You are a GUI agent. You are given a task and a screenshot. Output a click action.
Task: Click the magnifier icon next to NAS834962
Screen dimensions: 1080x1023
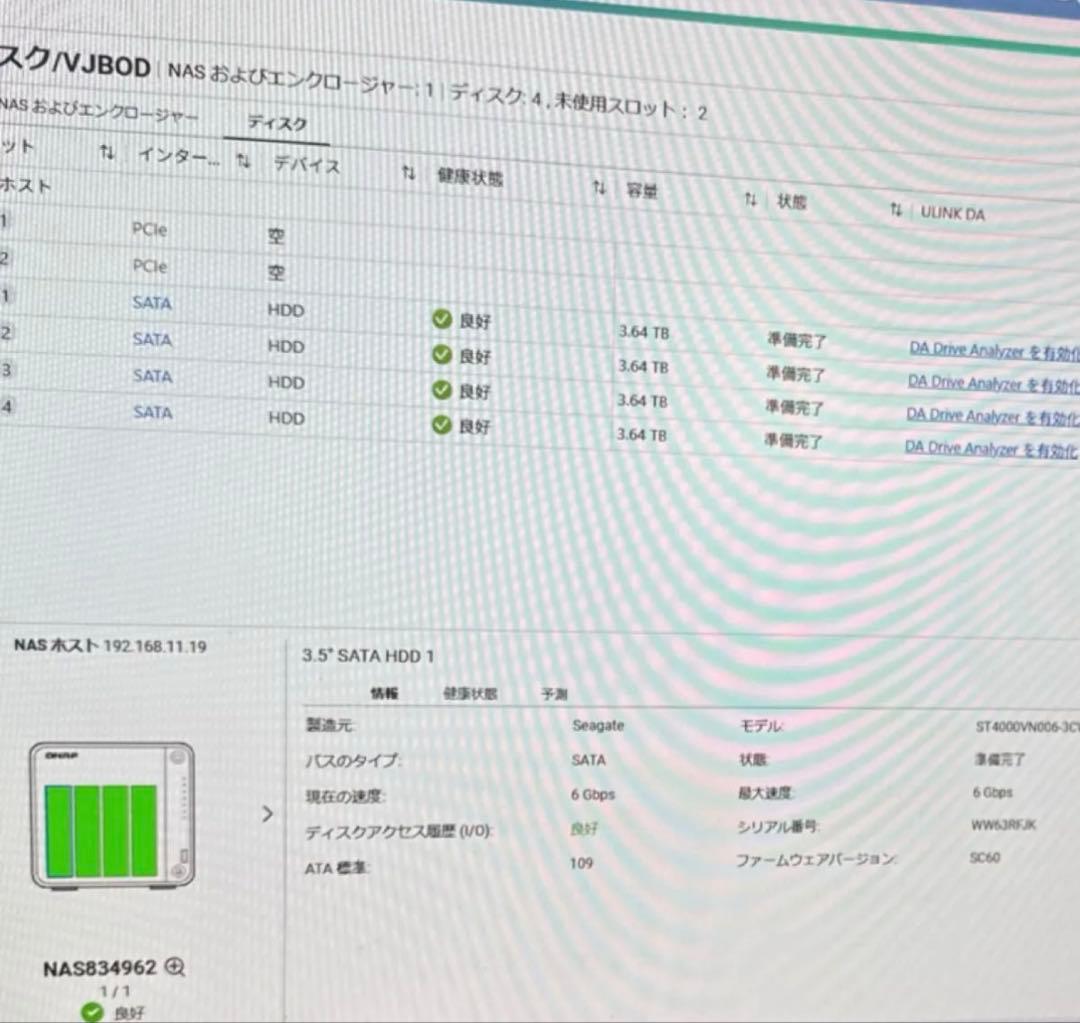pyautogui.click(x=176, y=967)
